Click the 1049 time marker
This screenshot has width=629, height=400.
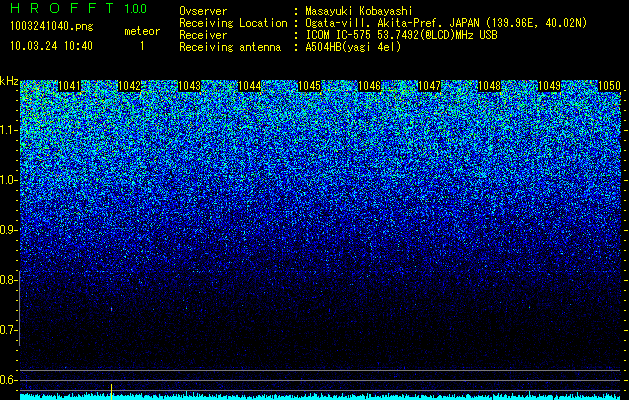coord(550,86)
